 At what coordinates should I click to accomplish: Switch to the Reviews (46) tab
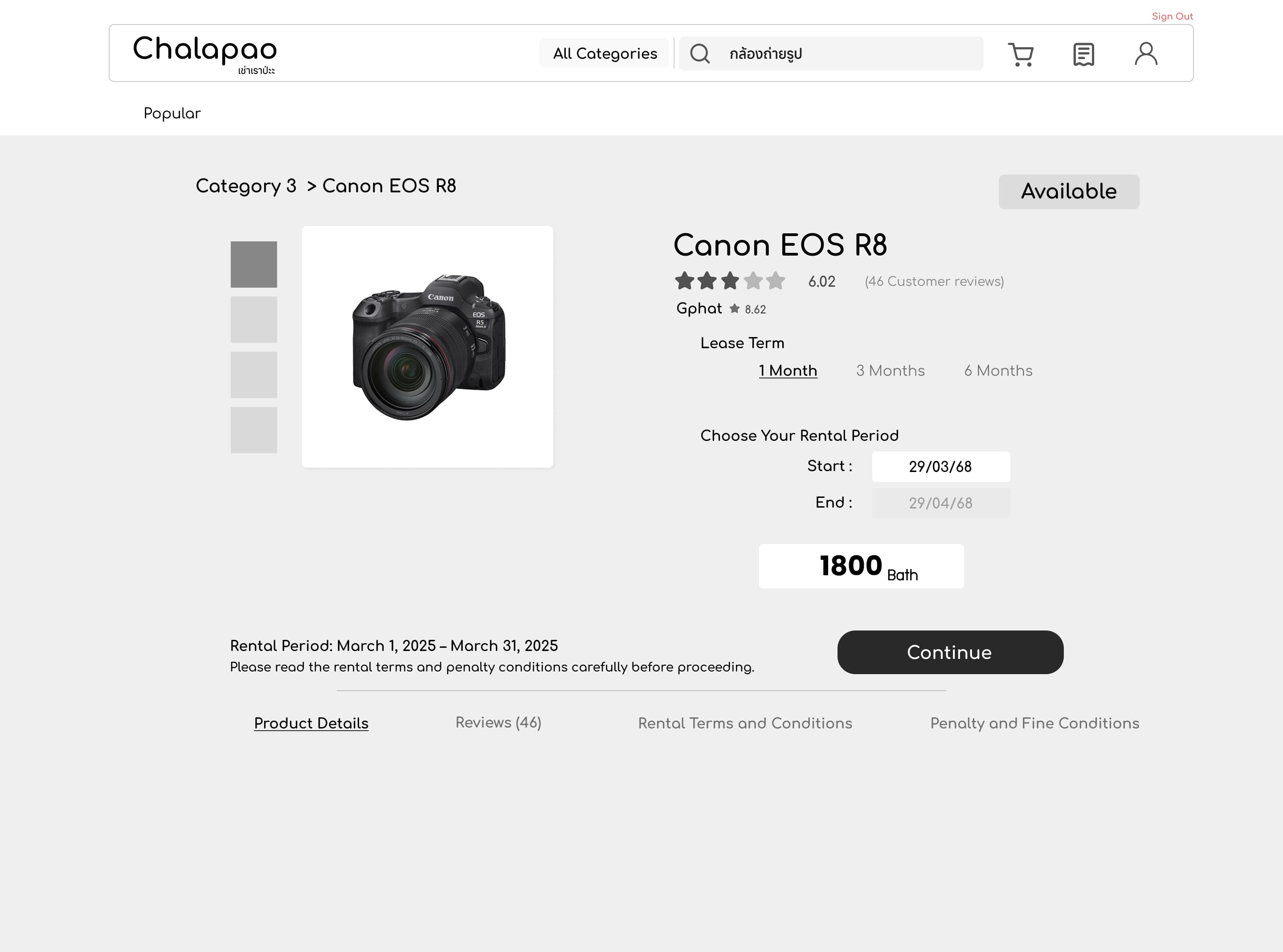pos(498,723)
